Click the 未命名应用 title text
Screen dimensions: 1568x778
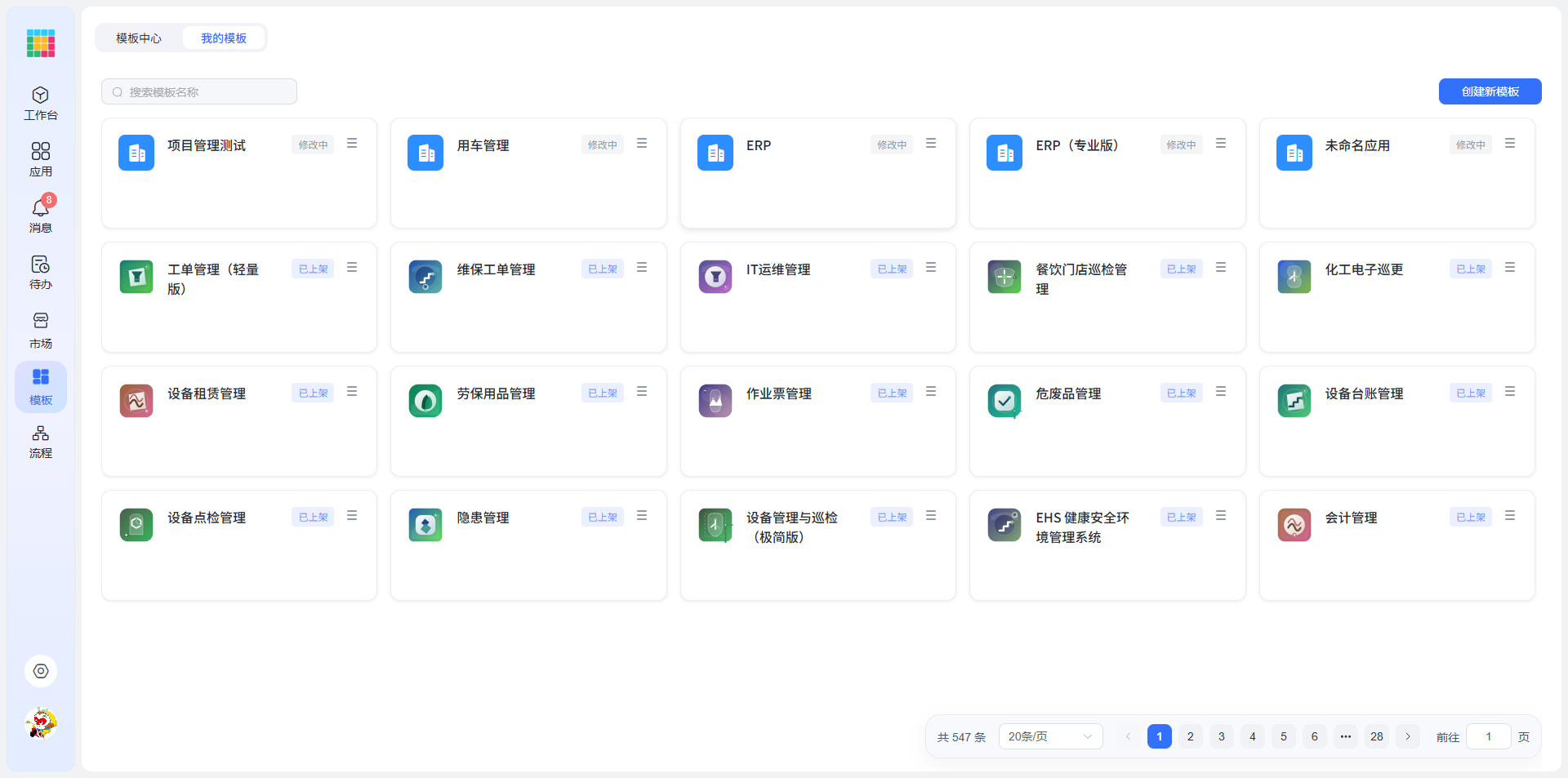point(1357,145)
